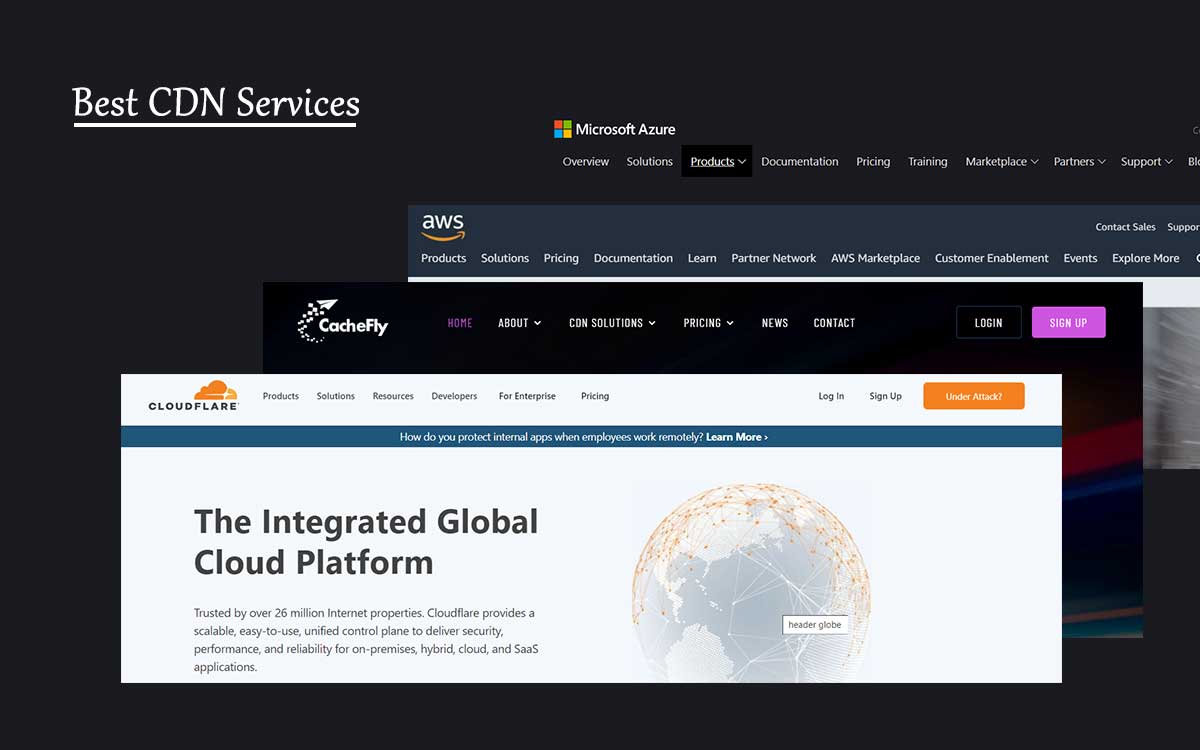Click the Under Attack? button
Image resolution: width=1200 pixels, height=750 pixels.
[973, 396]
